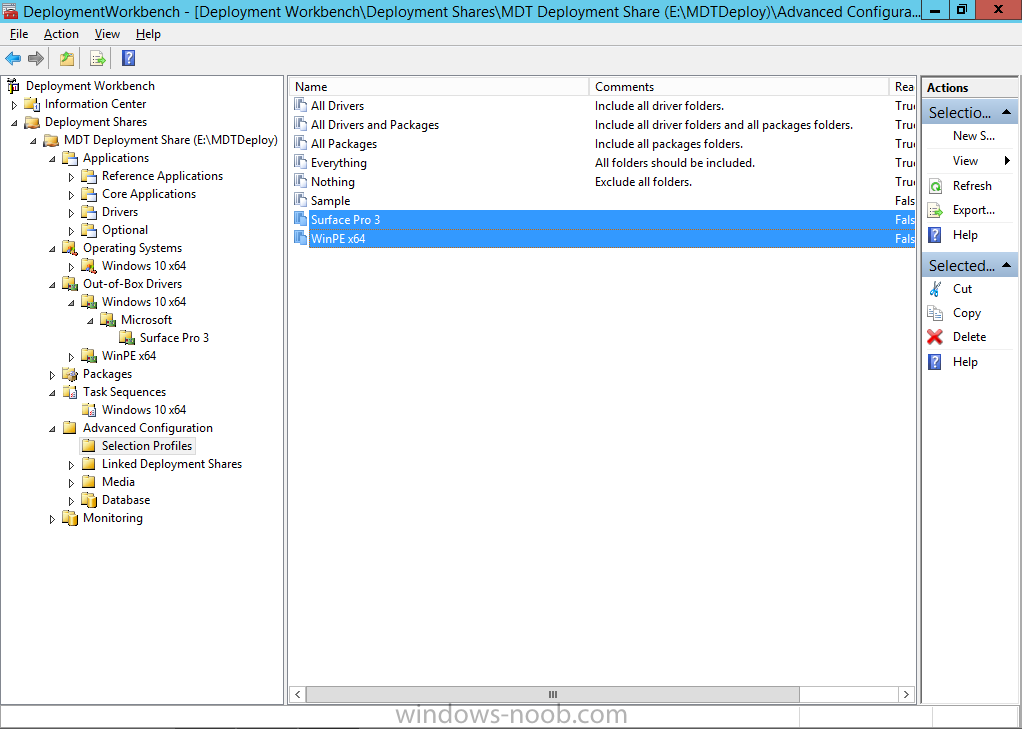Open the Help menu in menu bar

pos(148,34)
